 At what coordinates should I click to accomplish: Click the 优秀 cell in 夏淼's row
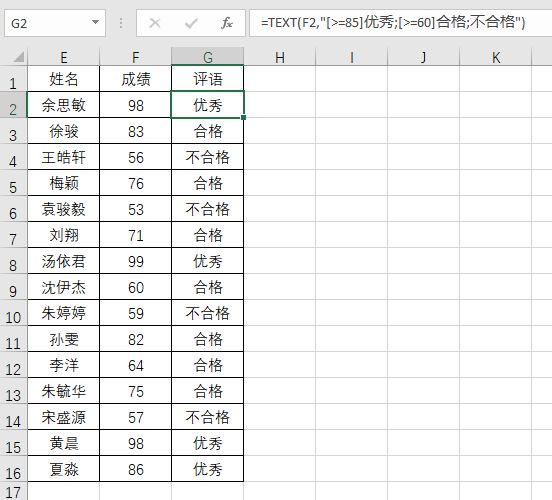(208, 469)
